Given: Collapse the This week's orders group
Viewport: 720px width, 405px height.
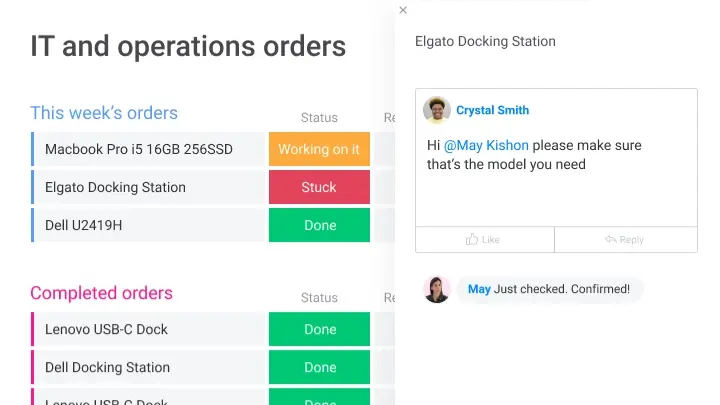Looking at the screenshot, I should 104,113.
